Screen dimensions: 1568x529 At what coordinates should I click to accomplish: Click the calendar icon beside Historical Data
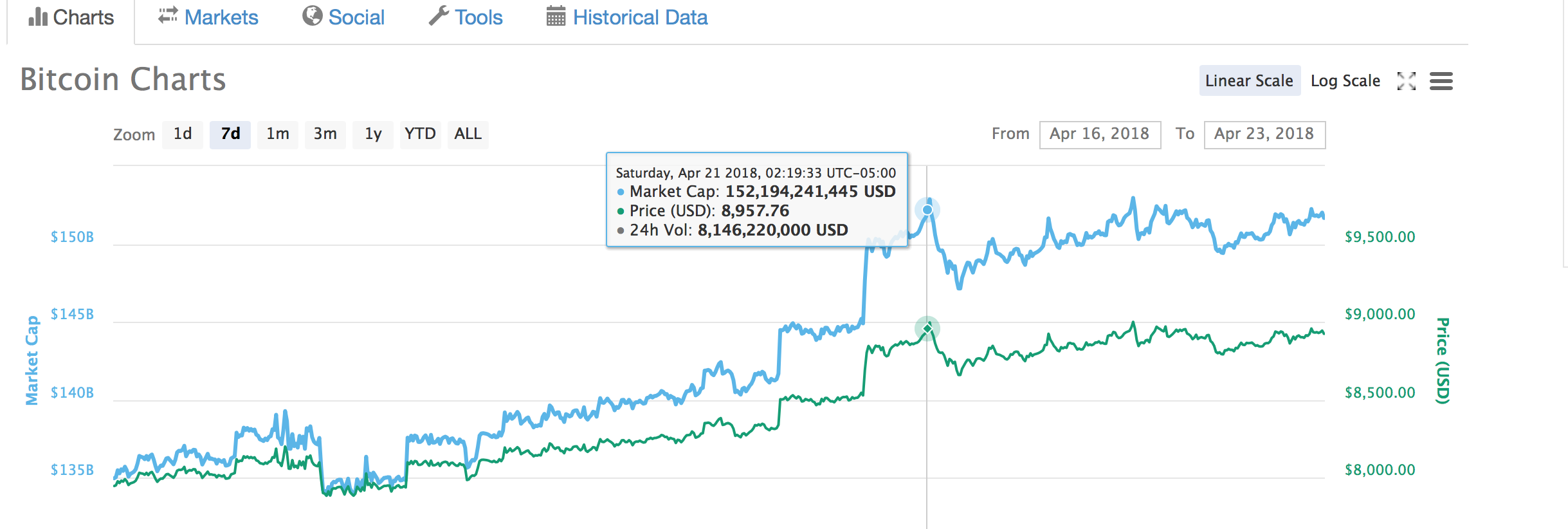pos(556,16)
